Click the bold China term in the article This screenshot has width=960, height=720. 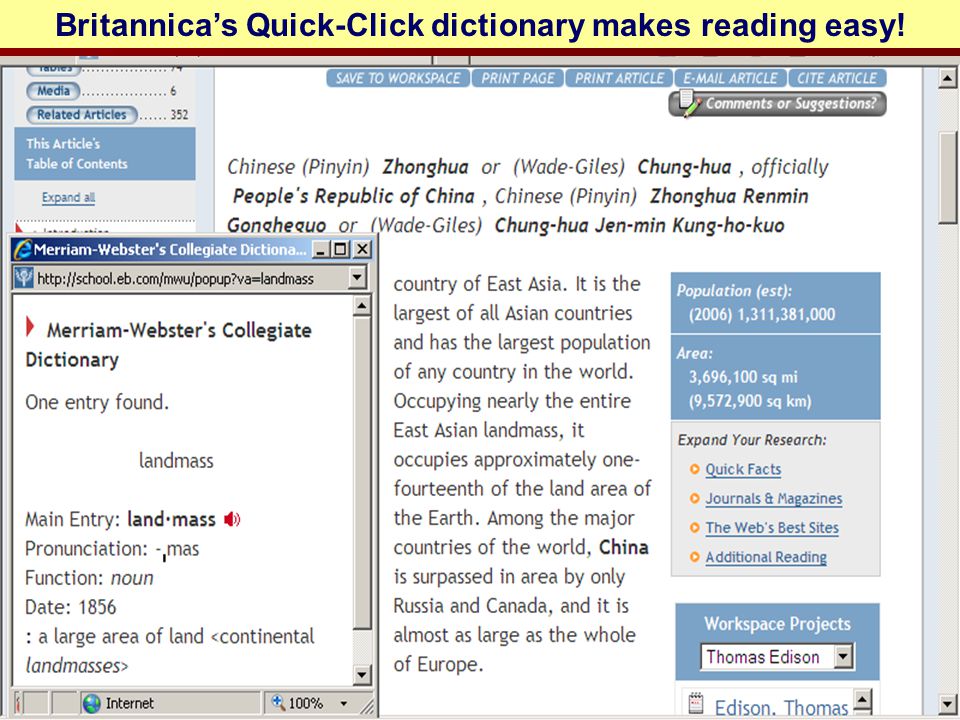click(623, 547)
